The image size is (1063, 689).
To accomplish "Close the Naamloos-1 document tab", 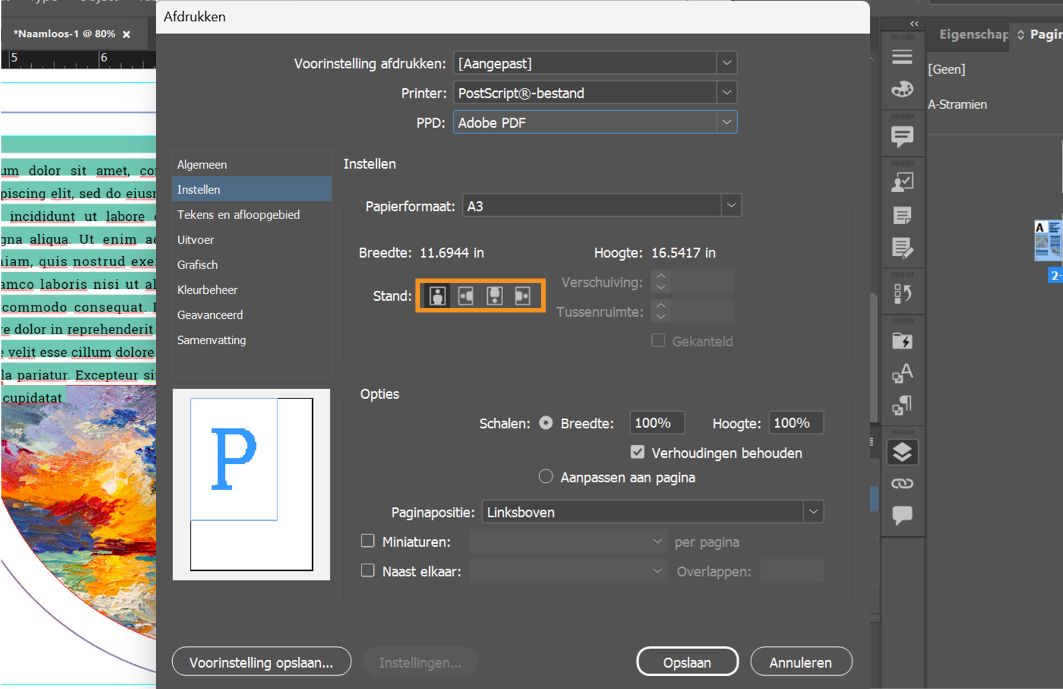I will point(126,34).
